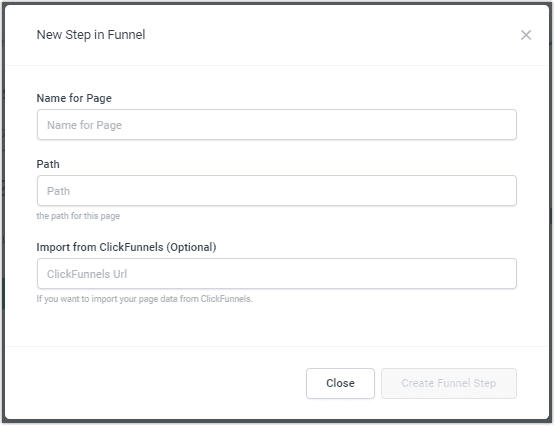The image size is (555, 426).
Task: Click the ClickFunnels import helper text below the field
Action: pos(144,299)
